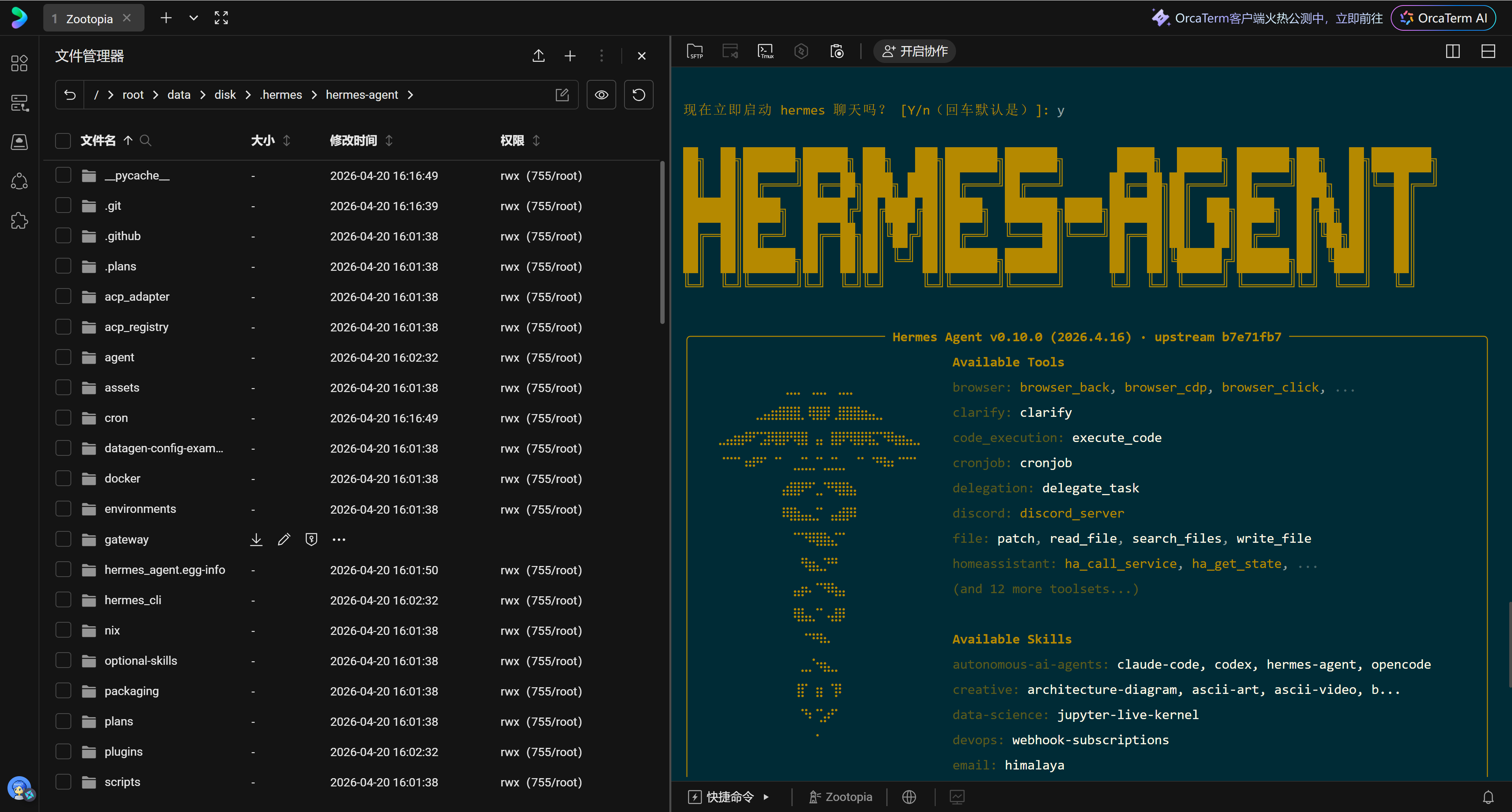1512x812 pixels.
Task: Open the SFTP file manager icon
Action: pos(695,52)
